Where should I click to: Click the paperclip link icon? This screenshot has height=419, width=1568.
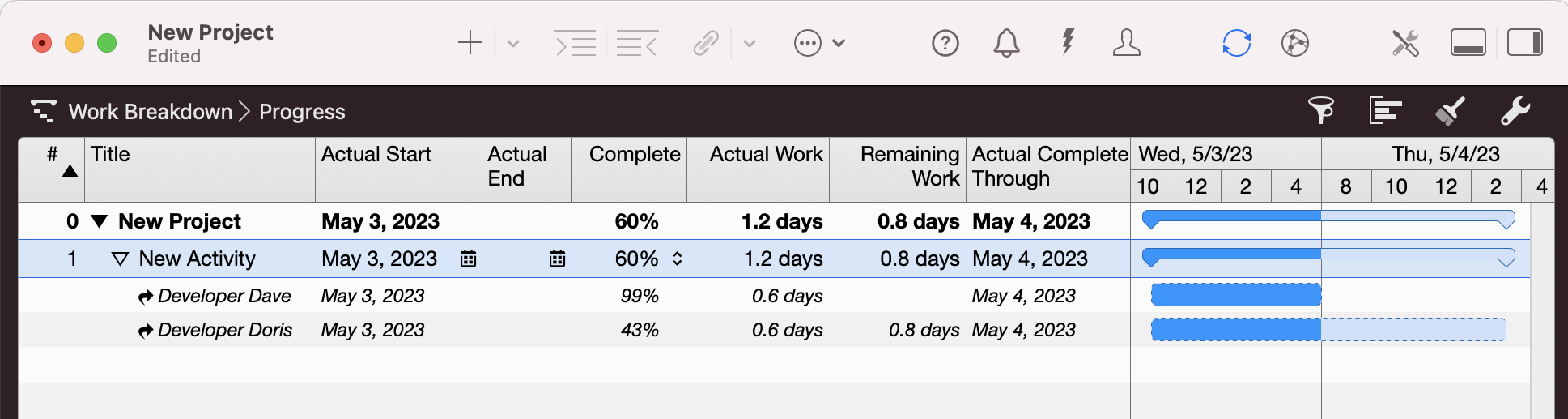click(706, 43)
